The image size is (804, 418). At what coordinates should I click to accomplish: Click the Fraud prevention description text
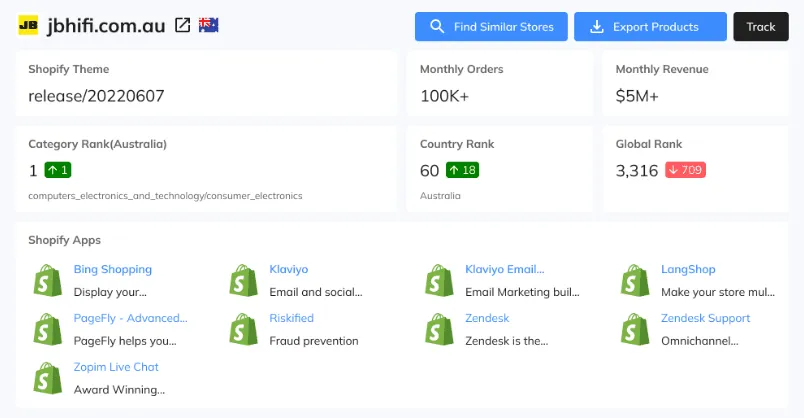pyautogui.click(x=314, y=341)
